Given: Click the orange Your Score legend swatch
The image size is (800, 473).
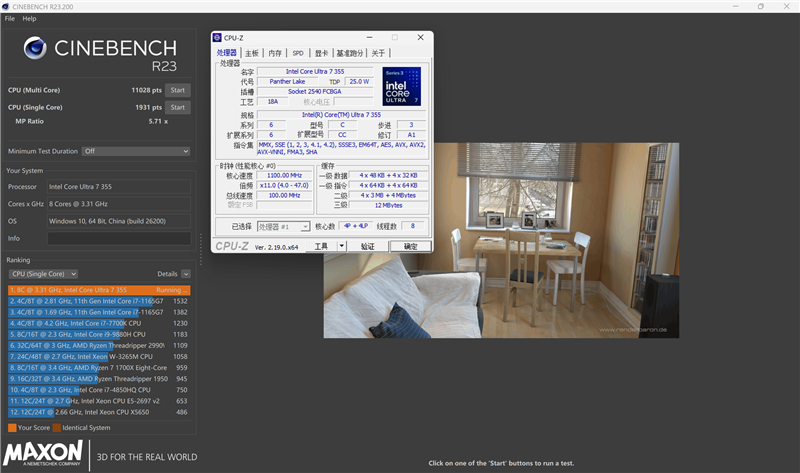Looking at the screenshot, I should pos(11,428).
